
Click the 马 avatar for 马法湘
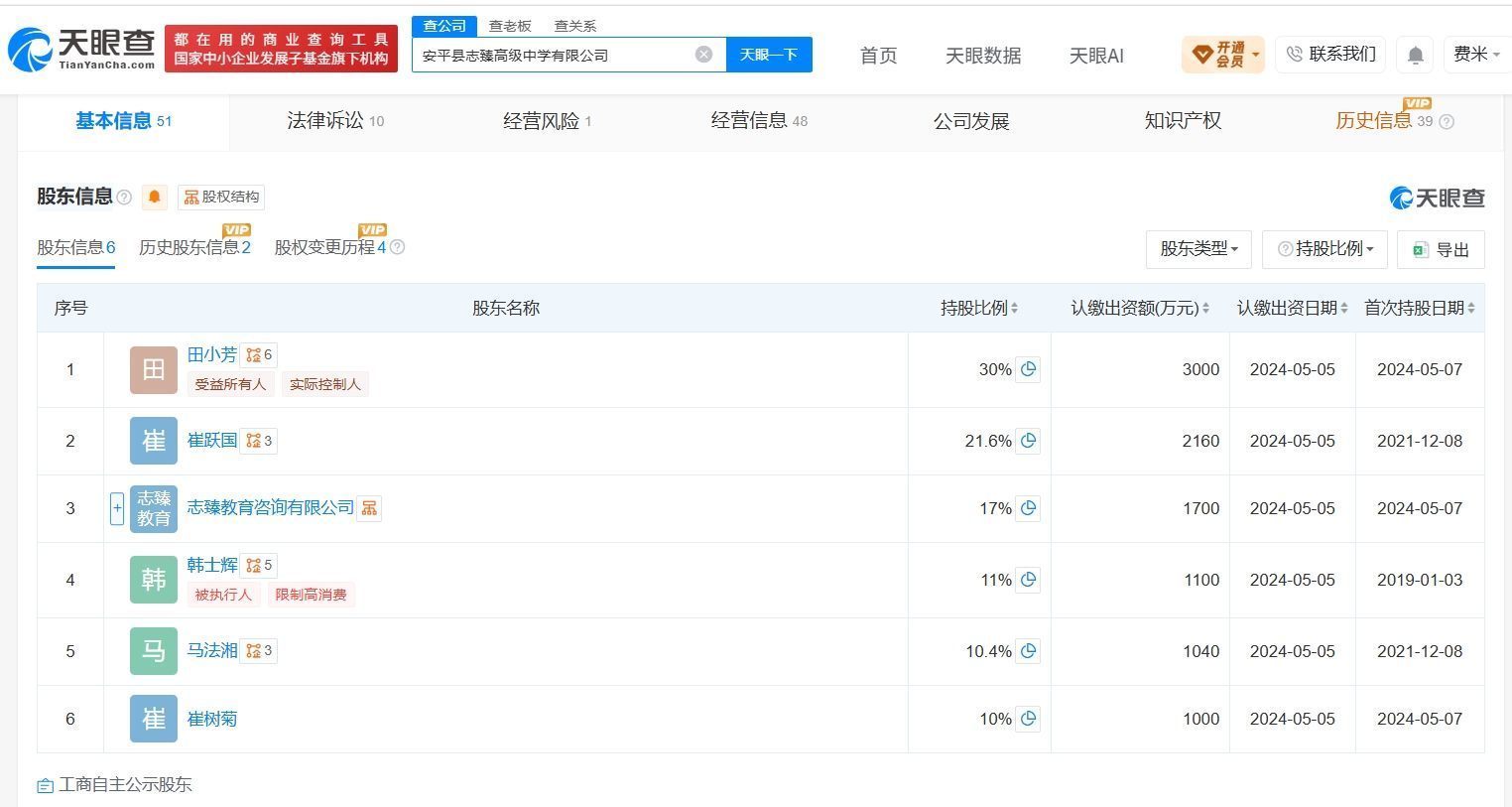pyautogui.click(x=154, y=651)
